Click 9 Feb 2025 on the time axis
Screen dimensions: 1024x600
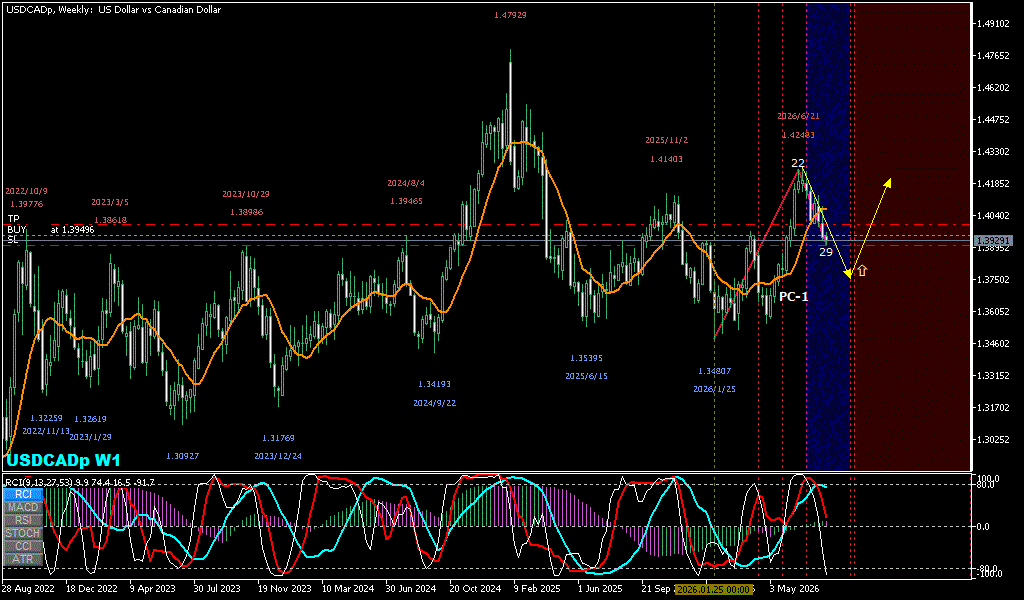538,589
